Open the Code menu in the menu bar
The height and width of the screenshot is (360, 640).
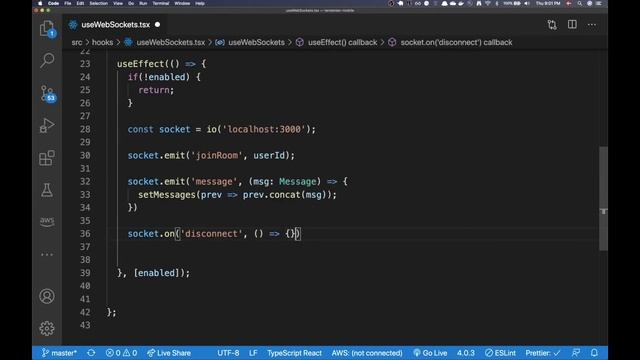[53, 3]
